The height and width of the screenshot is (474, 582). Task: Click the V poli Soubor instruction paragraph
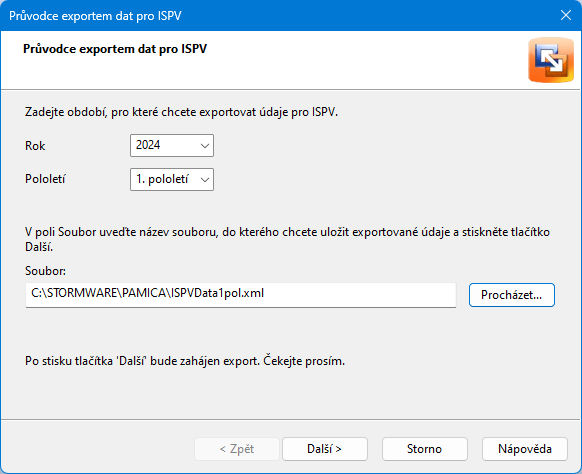coord(287,239)
